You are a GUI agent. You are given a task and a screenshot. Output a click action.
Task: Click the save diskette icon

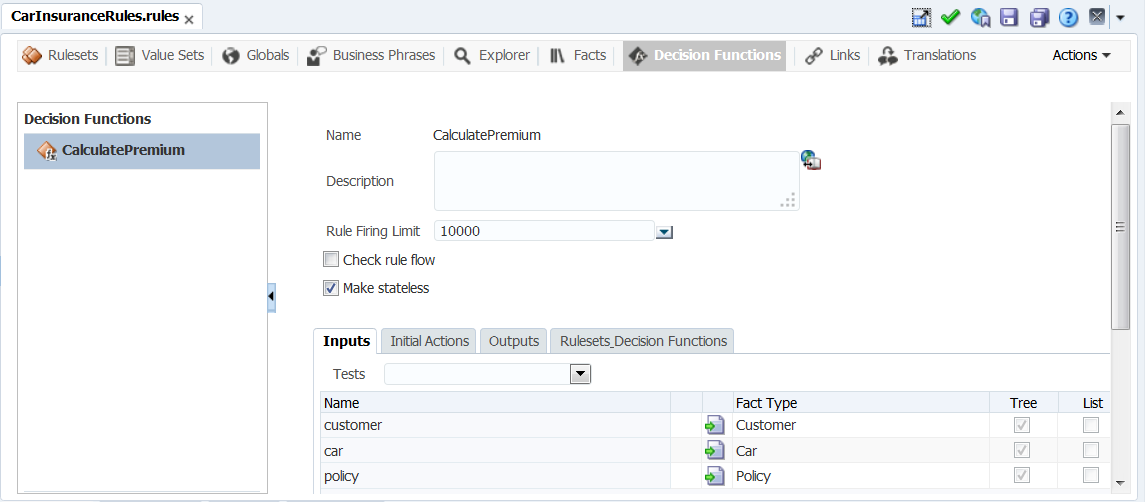tap(1009, 18)
